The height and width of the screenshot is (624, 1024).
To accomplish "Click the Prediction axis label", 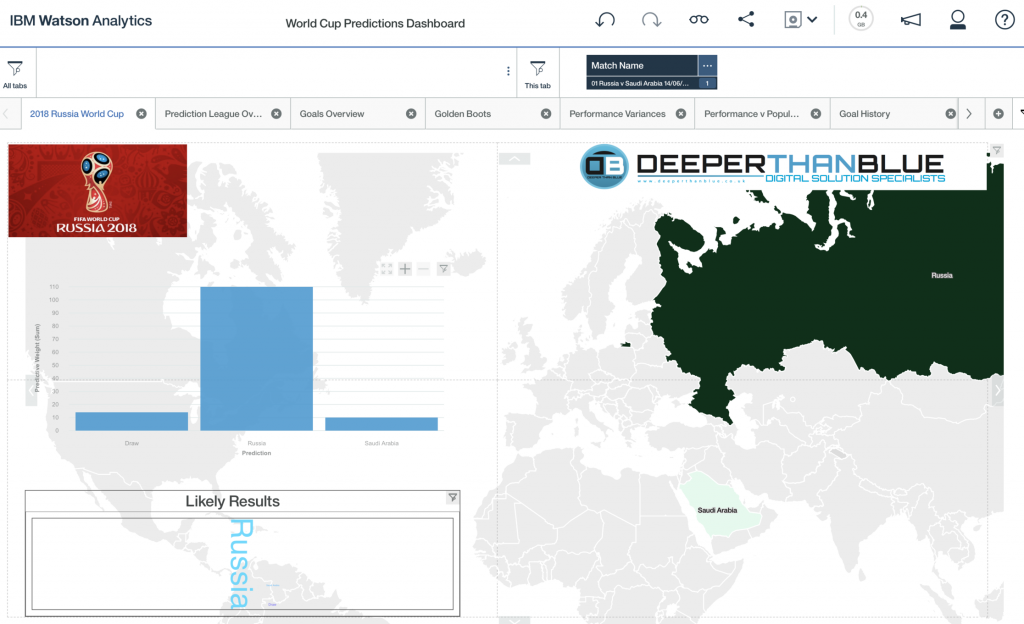I will (256, 453).
